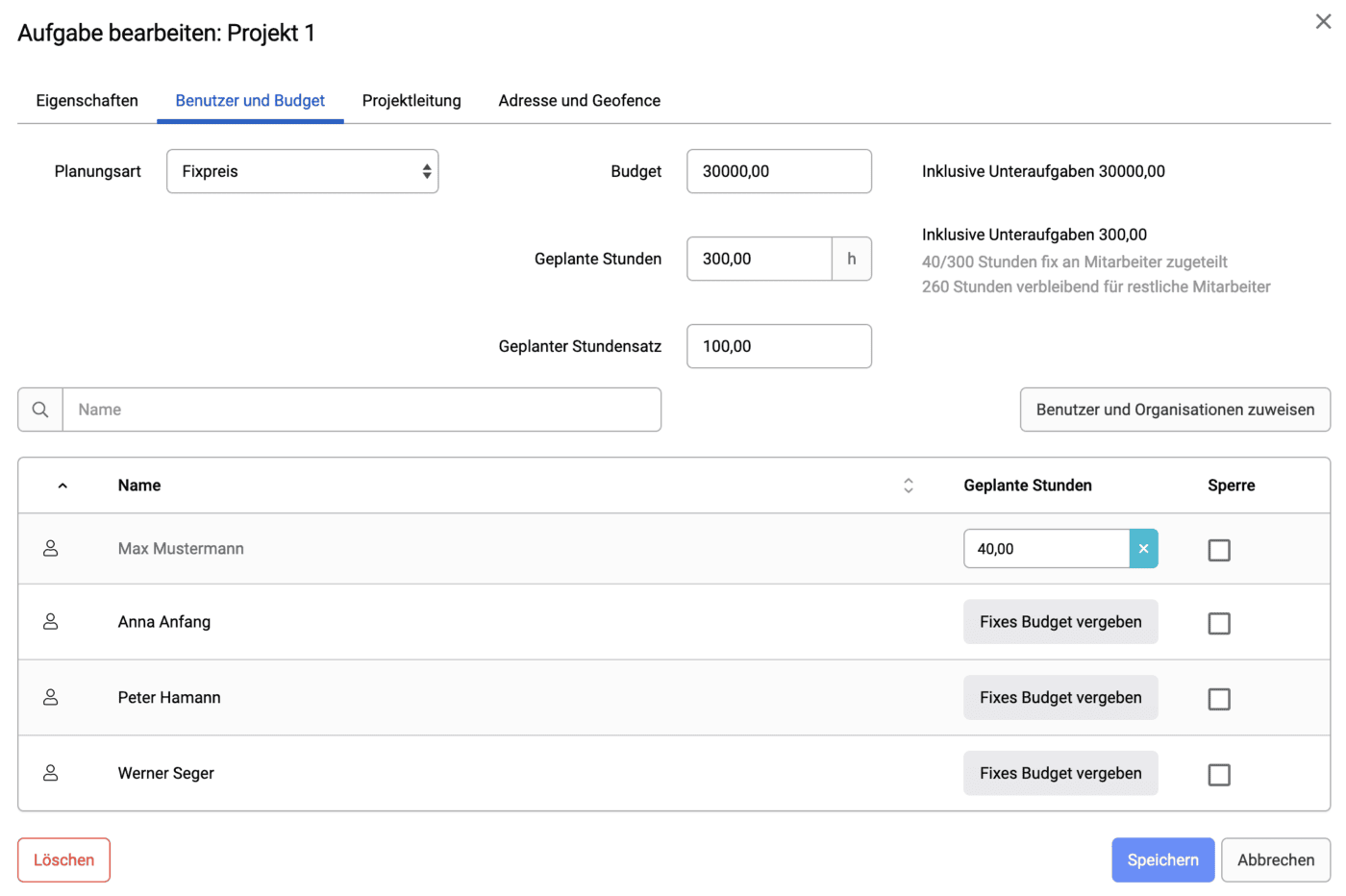This screenshot has height=896, width=1346.
Task: Focus the Geplante Stunden input
Action: coord(760,259)
